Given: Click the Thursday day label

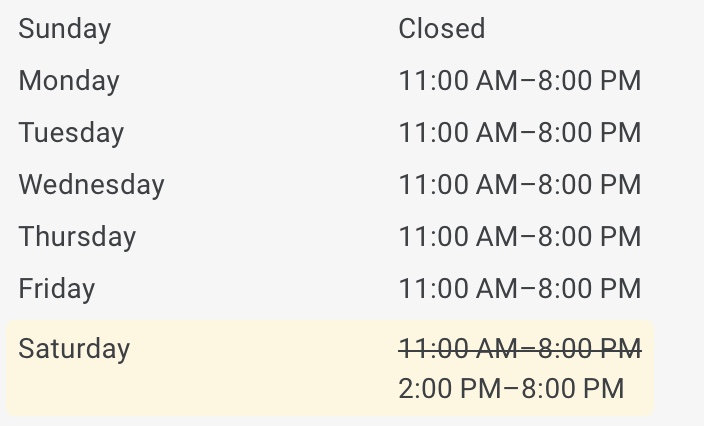Looking at the screenshot, I should (x=77, y=237).
